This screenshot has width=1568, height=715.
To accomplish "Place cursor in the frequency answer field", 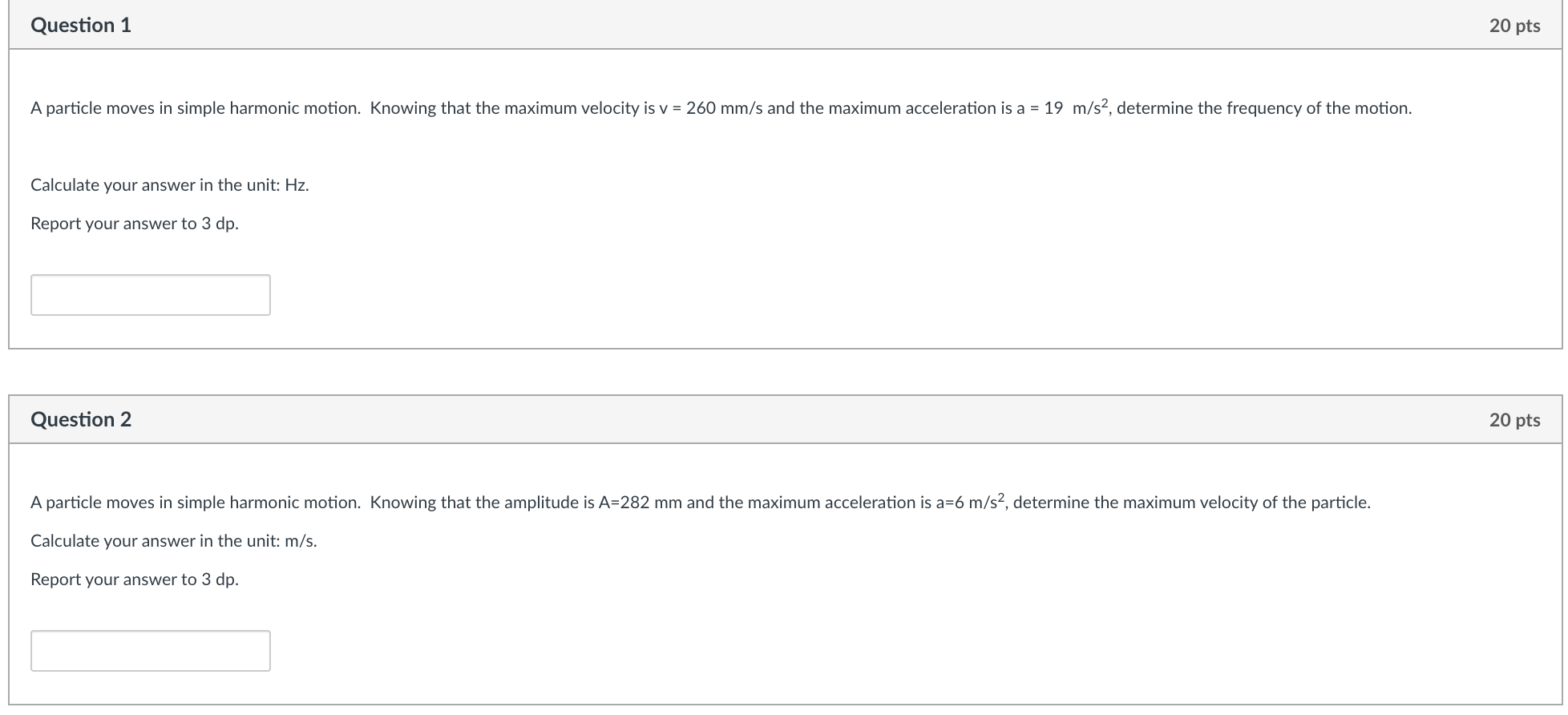I will coord(150,294).
